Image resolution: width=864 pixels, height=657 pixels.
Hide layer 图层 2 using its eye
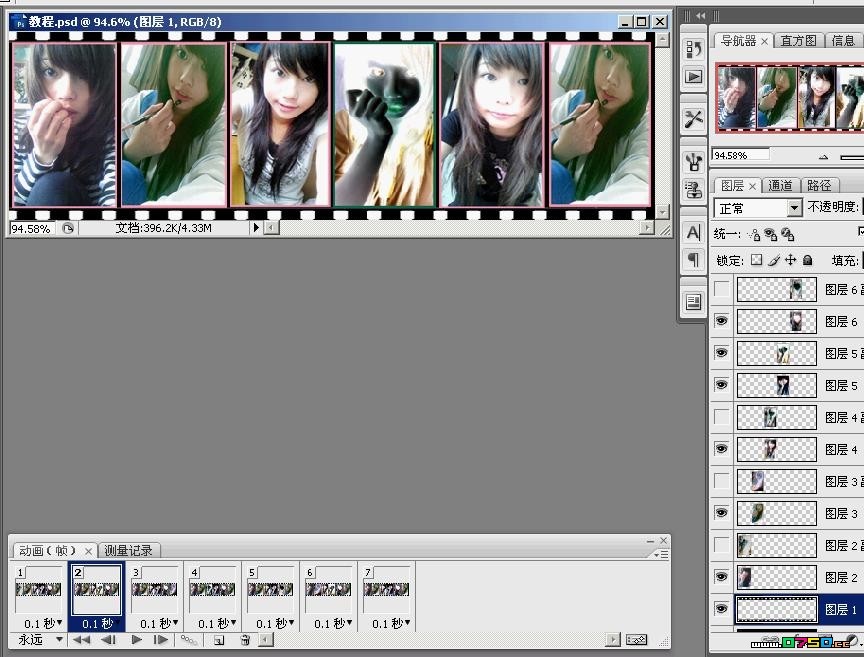[721, 577]
